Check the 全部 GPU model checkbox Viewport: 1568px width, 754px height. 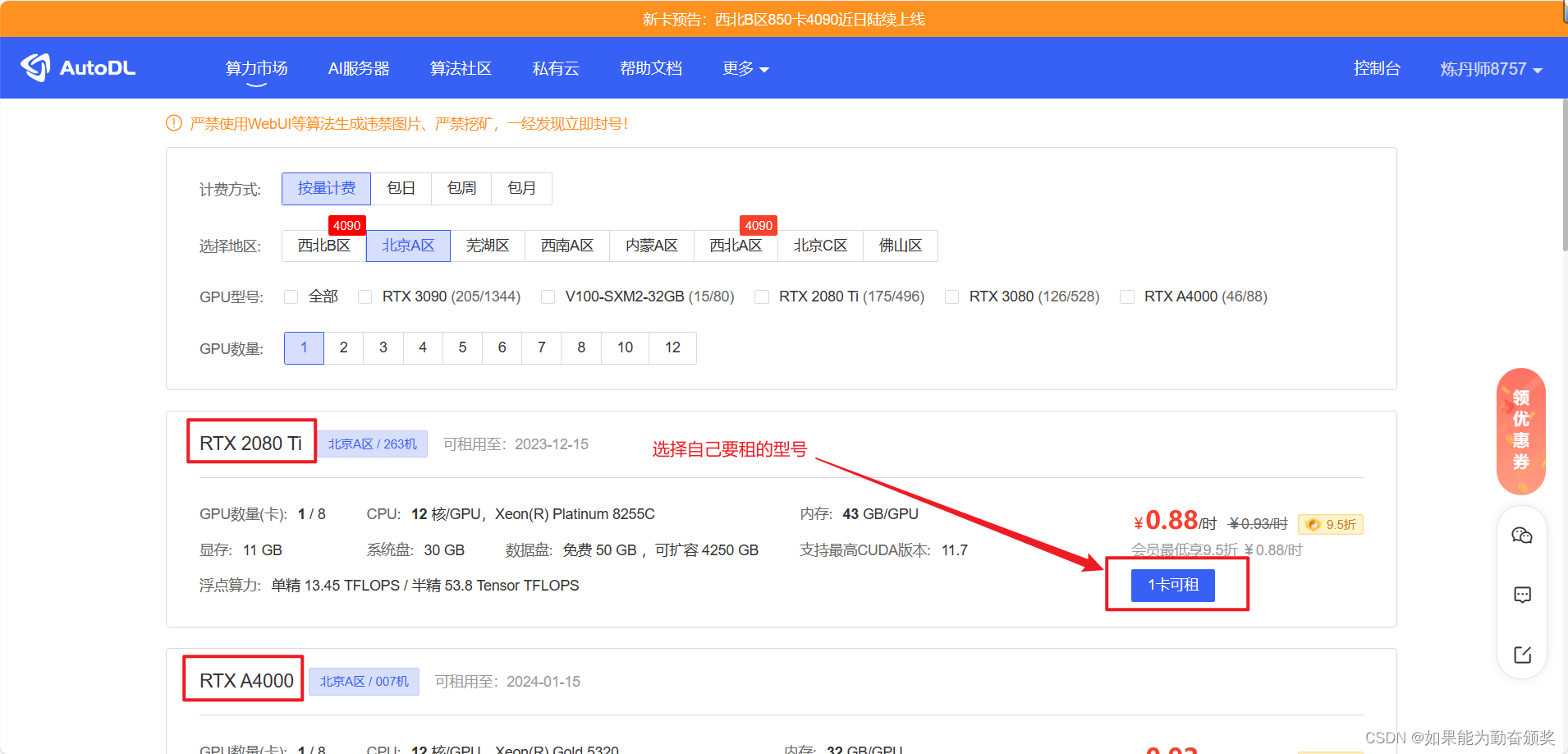click(x=291, y=297)
